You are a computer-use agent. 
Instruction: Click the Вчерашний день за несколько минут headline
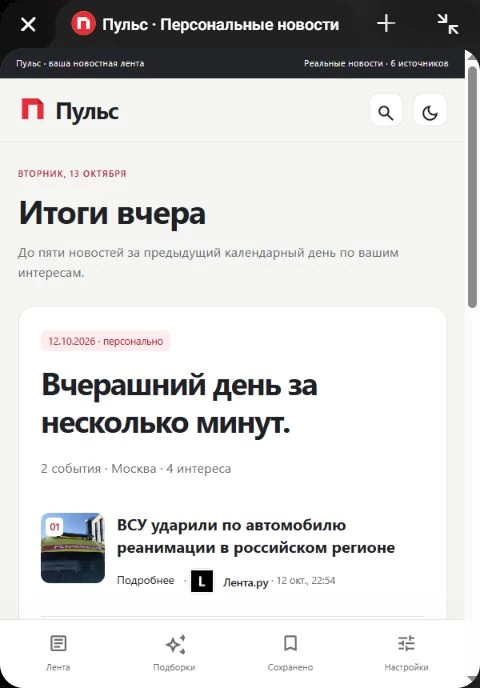(x=179, y=403)
